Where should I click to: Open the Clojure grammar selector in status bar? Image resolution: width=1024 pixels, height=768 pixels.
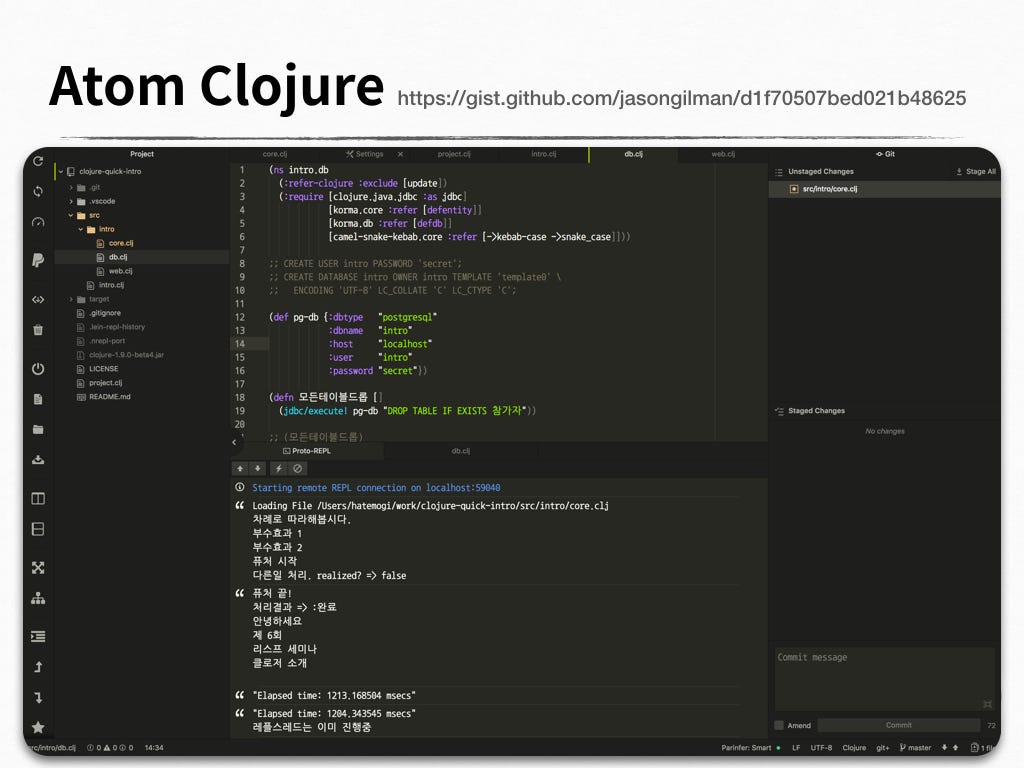pyautogui.click(x=854, y=748)
